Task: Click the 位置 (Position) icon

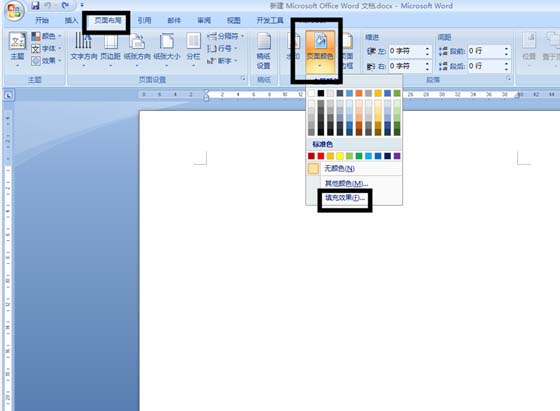Action: click(529, 49)
